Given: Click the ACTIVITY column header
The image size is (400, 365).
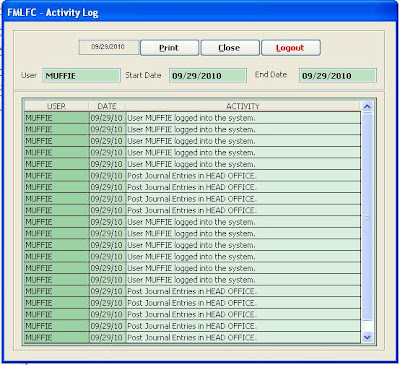Looking at the screenshot, I should 243,106.
